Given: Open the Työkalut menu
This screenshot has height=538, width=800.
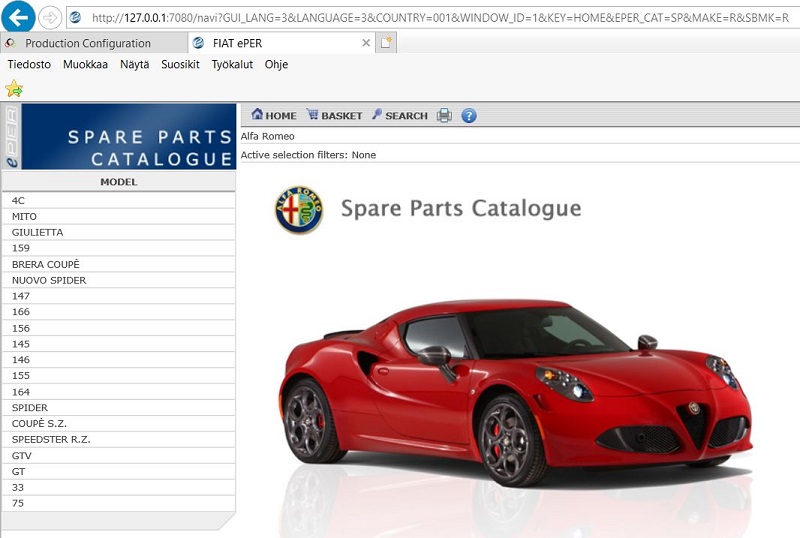Looking at the screenshot, I should pos(232,64).
